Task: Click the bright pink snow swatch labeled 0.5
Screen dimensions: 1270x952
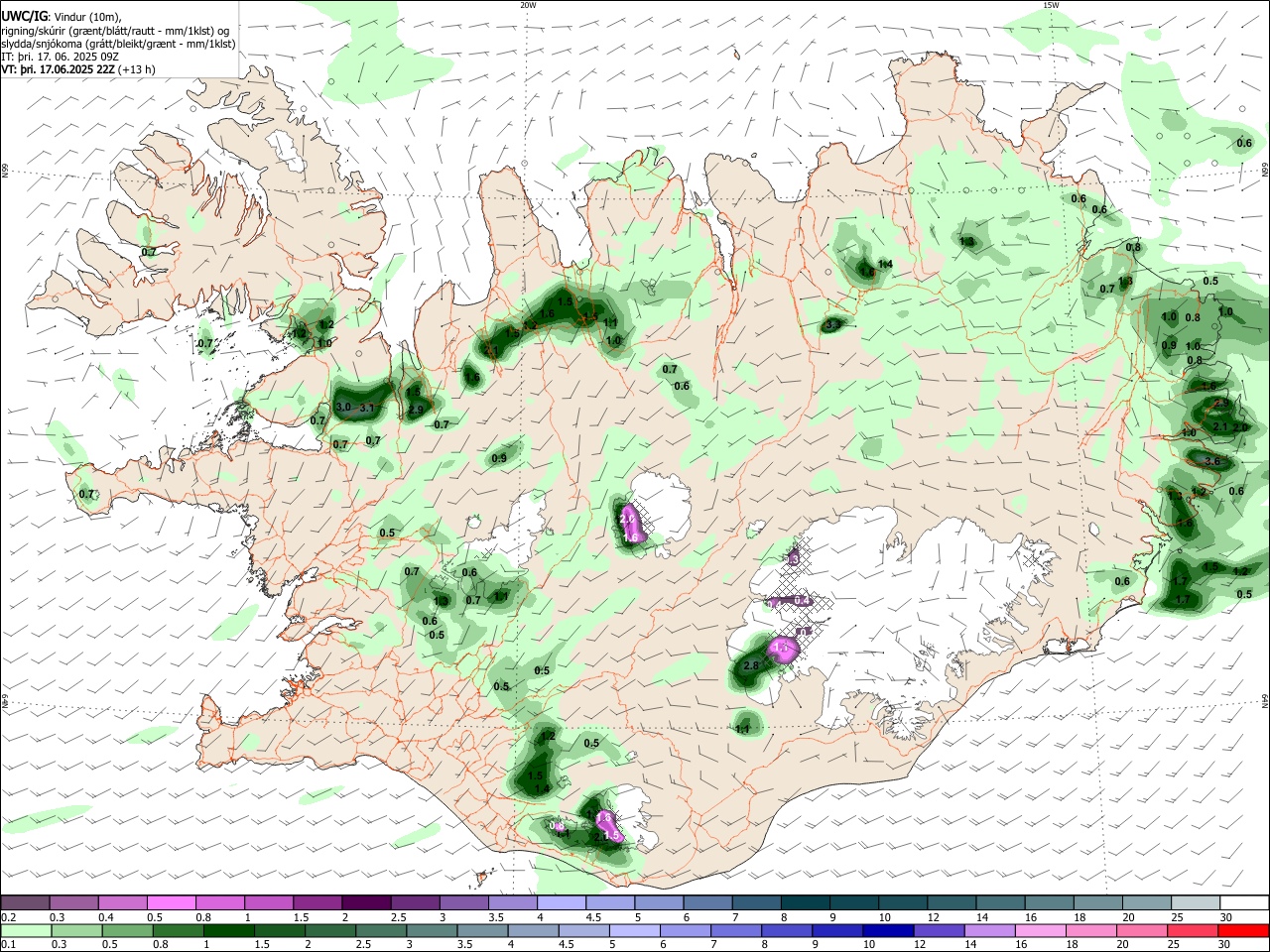Action: 172,902
